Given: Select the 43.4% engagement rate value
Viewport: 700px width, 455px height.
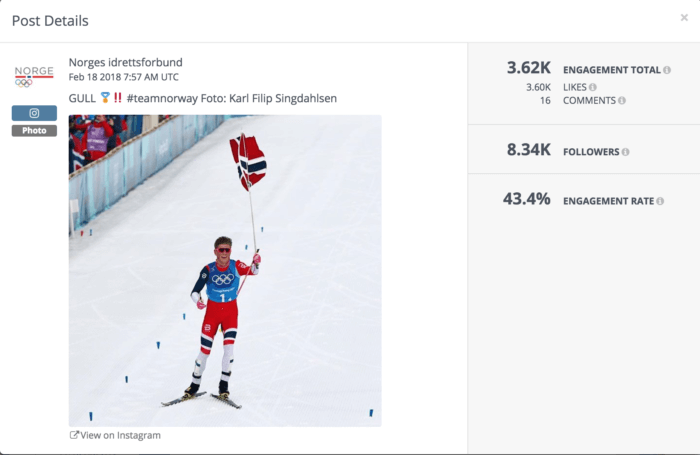Looking at the screenshot, I should click(527, 199).
